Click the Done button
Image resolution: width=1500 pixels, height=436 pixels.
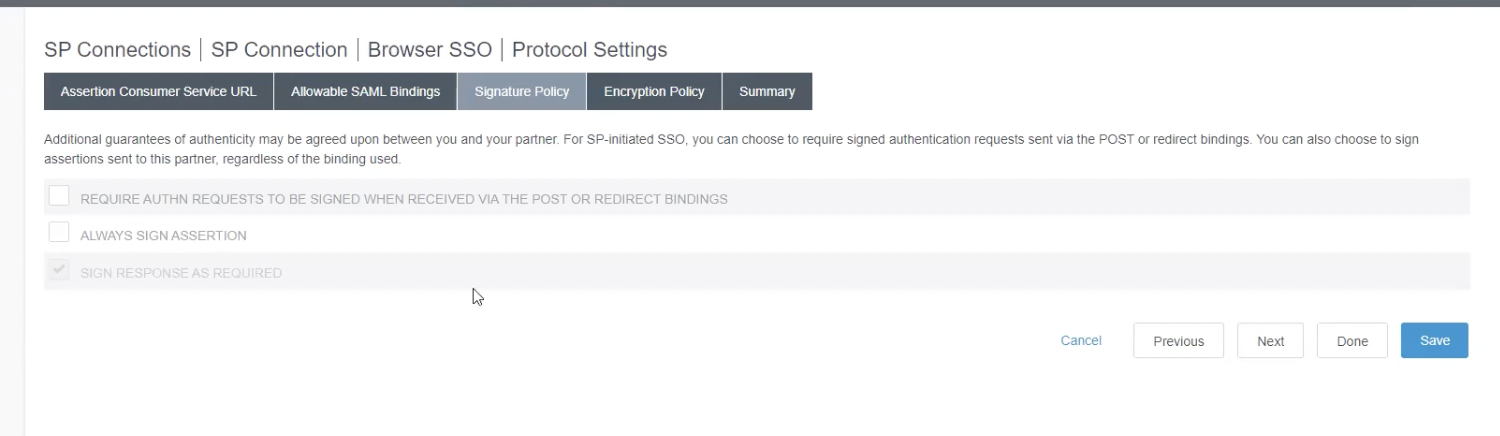click(x=1352, y=341)
